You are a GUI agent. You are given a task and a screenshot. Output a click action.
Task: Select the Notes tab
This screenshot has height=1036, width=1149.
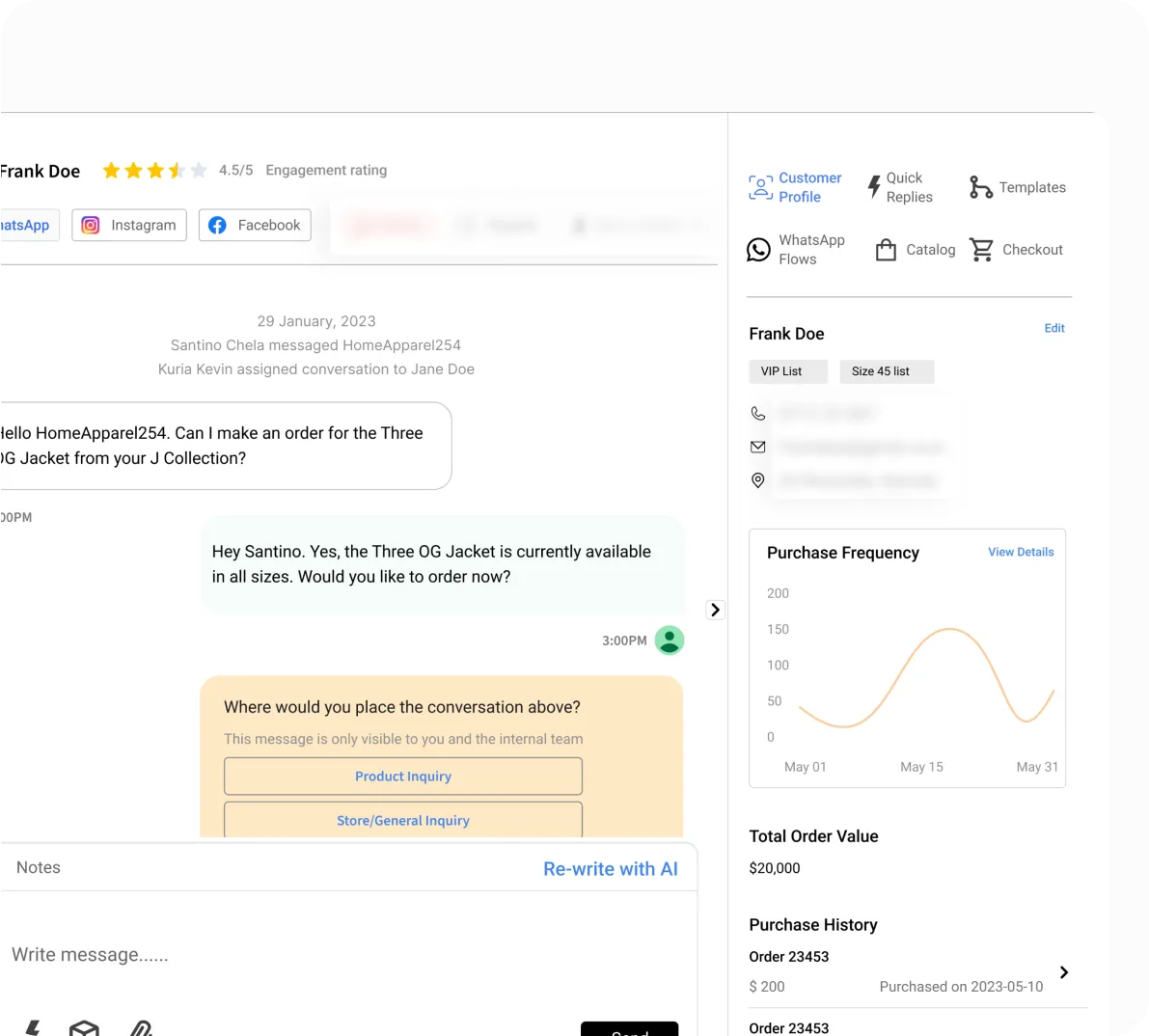[39, 867]
